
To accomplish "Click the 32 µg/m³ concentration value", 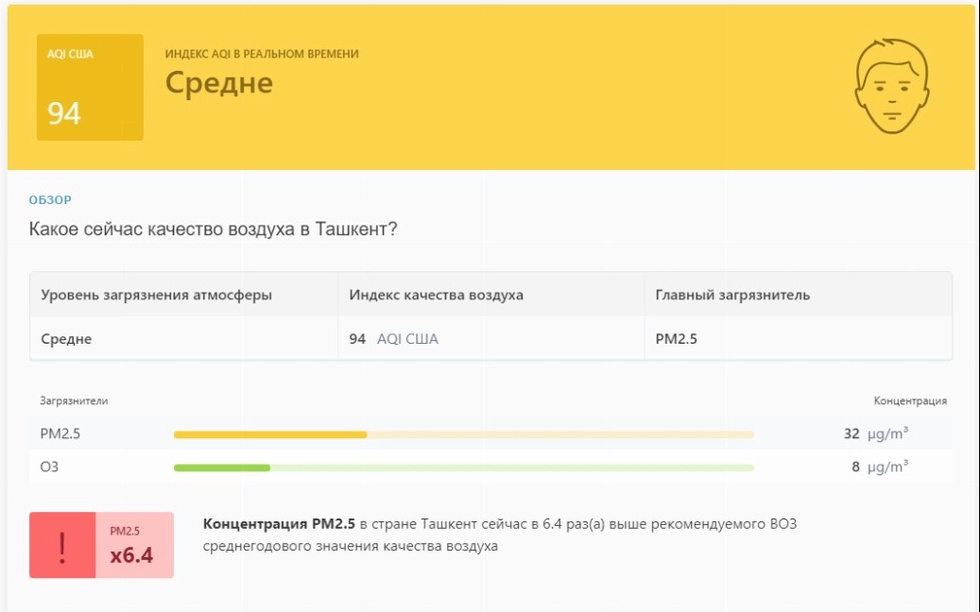I will pos(876,434).
